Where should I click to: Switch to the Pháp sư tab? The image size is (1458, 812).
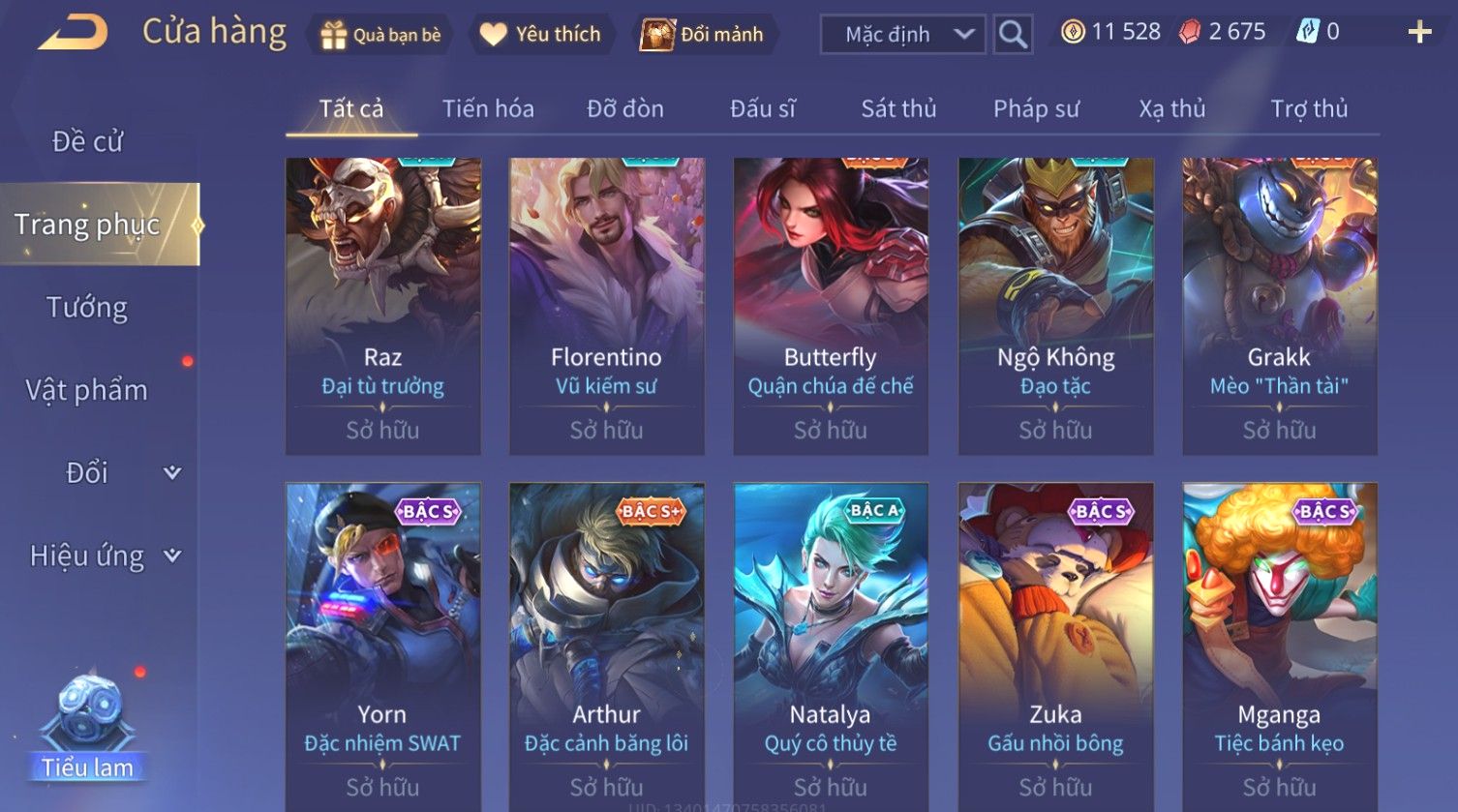[1036, 108]
